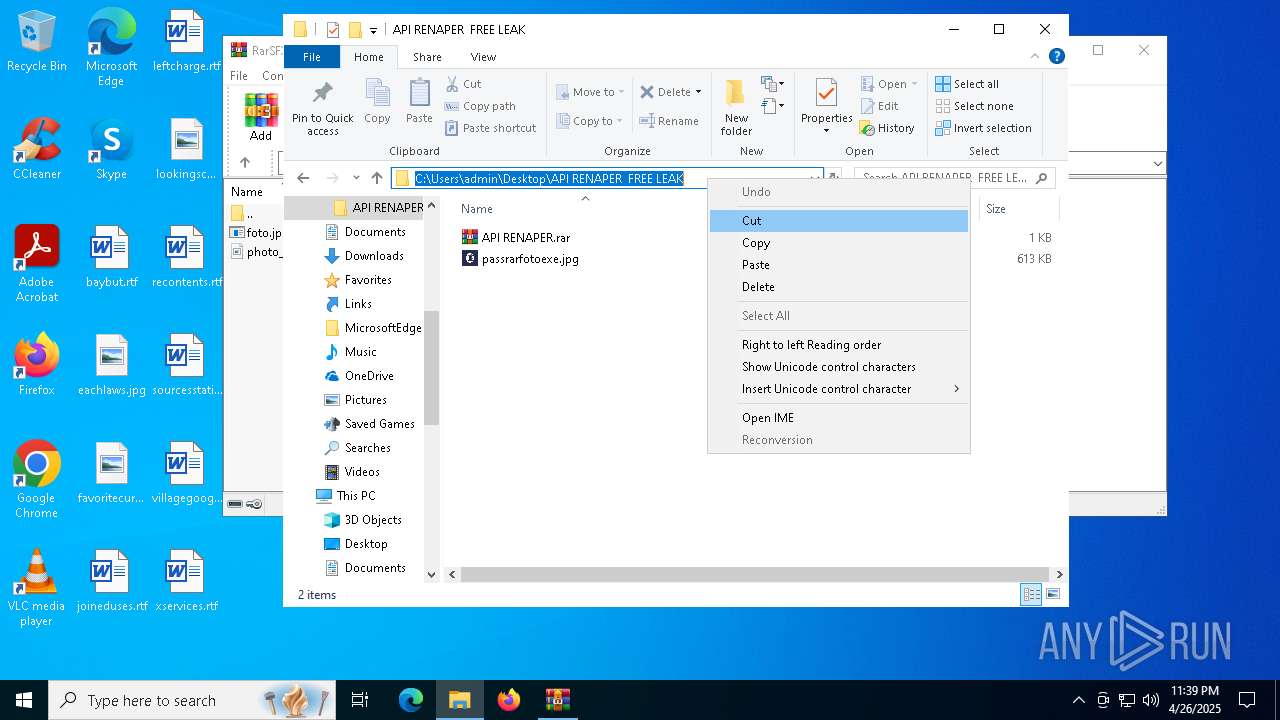Click Open IME menu entry

pyautogui.click(x=838, y=418)
